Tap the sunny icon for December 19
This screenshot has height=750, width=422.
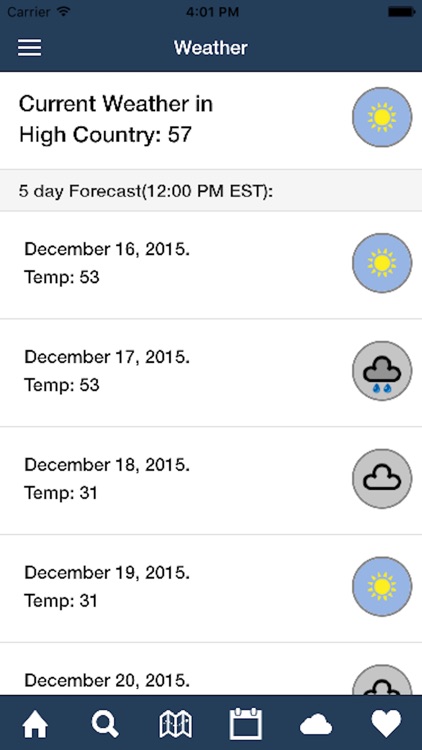coord(382,586)
